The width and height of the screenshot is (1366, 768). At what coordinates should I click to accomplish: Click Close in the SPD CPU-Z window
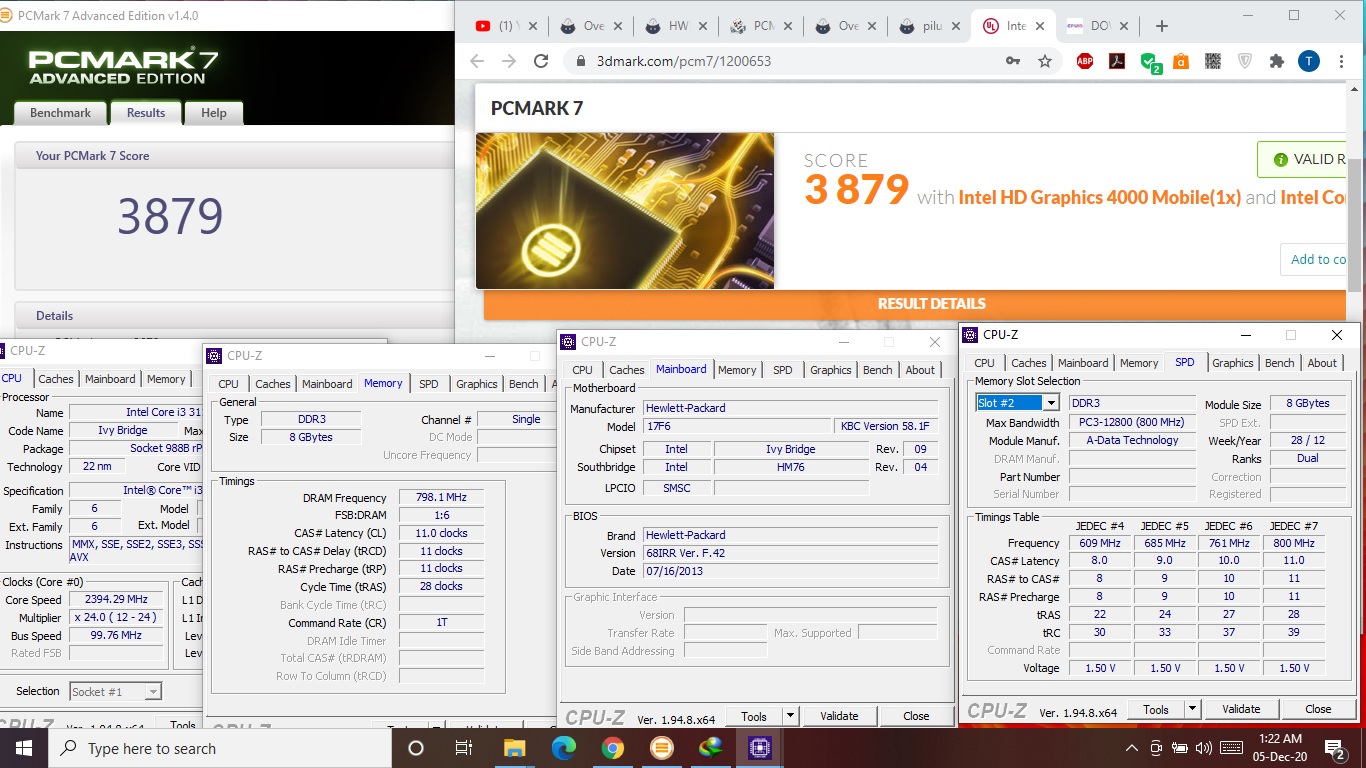1318,709
